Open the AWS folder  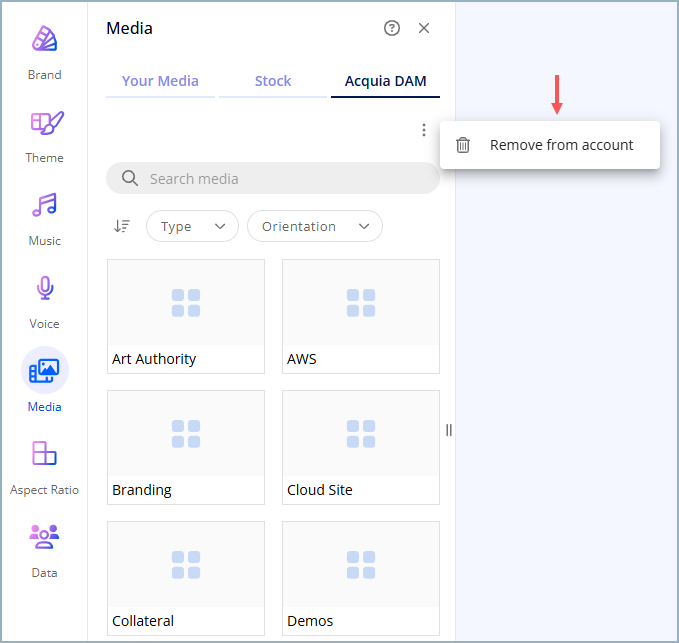point(361,317)
